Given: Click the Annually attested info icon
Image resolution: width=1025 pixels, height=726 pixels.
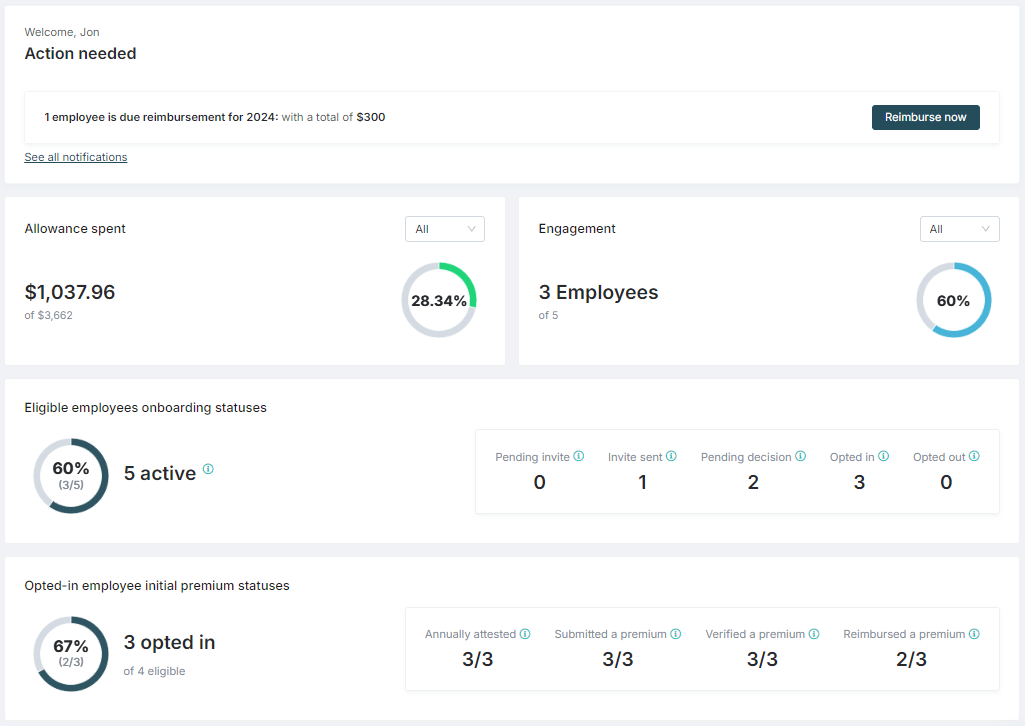Looking at the screenshot, I should coord(526,633).
